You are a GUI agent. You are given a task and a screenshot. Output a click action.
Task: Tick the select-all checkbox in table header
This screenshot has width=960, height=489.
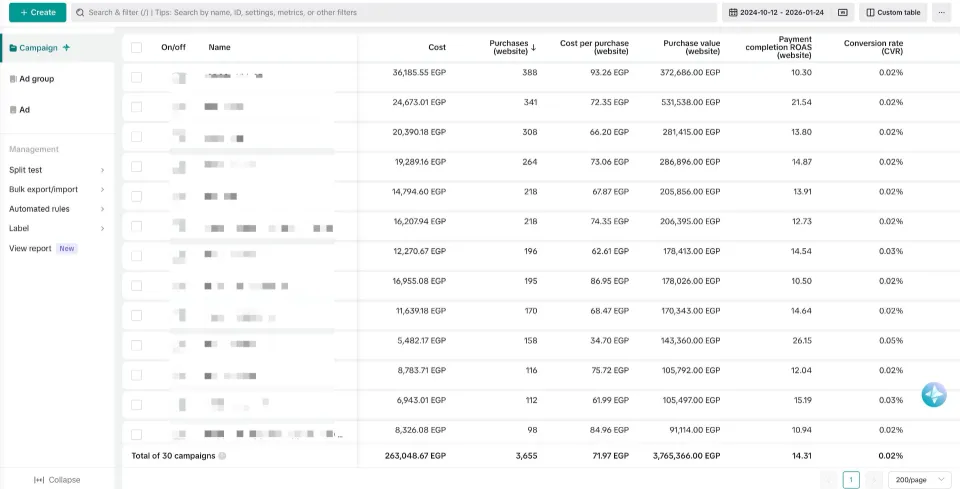(137, 47)
